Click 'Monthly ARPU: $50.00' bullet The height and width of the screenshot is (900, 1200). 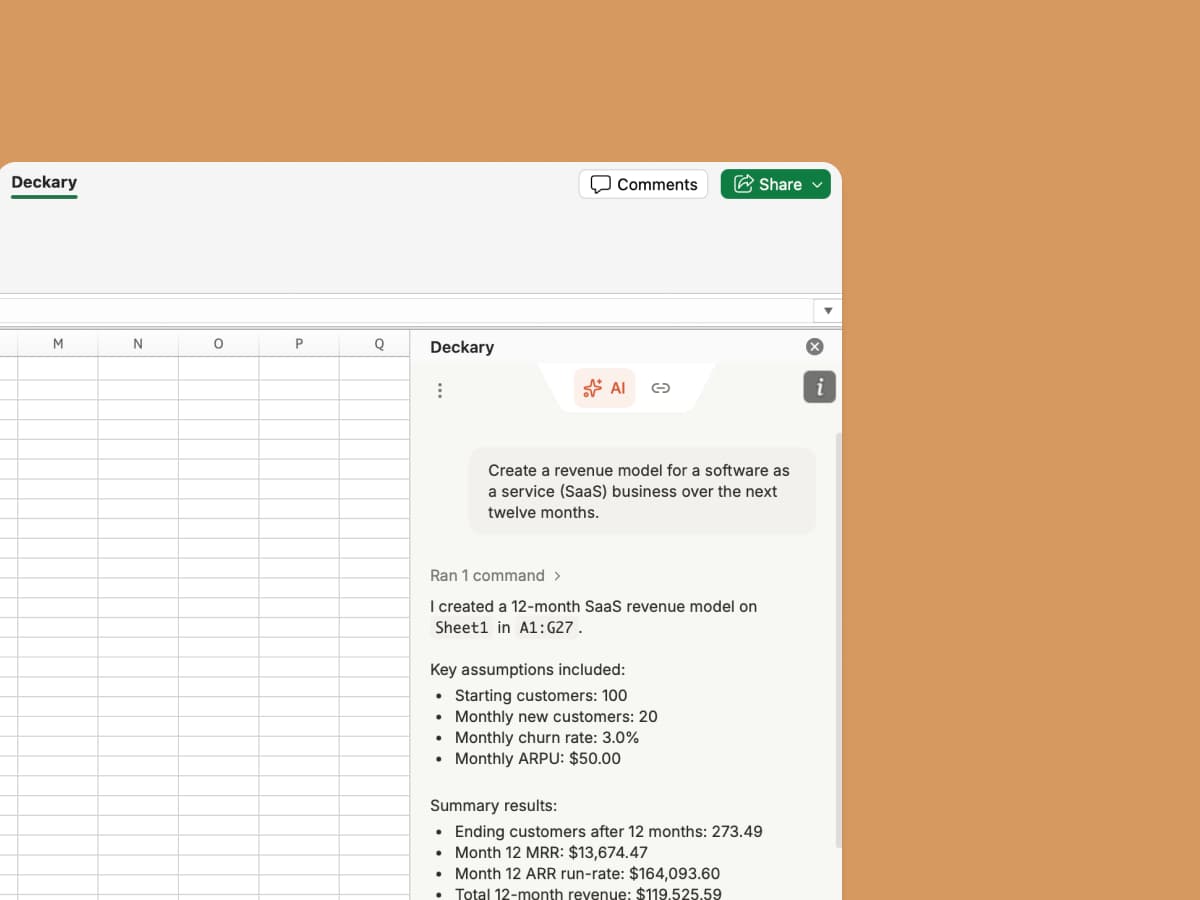click(538, 758)
